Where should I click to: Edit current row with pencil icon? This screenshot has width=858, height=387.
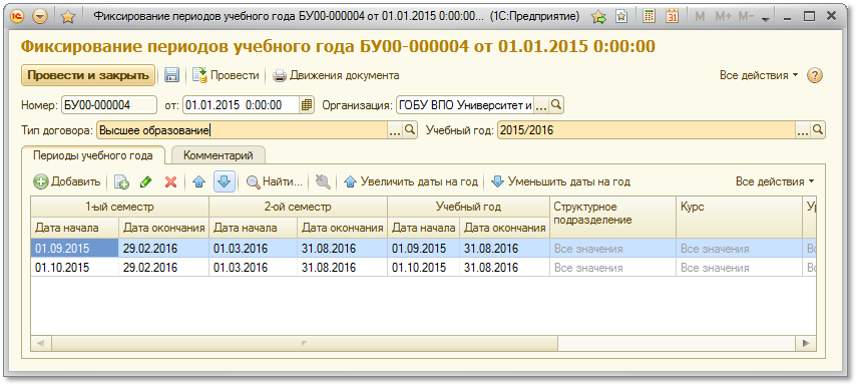click(146, 182)
